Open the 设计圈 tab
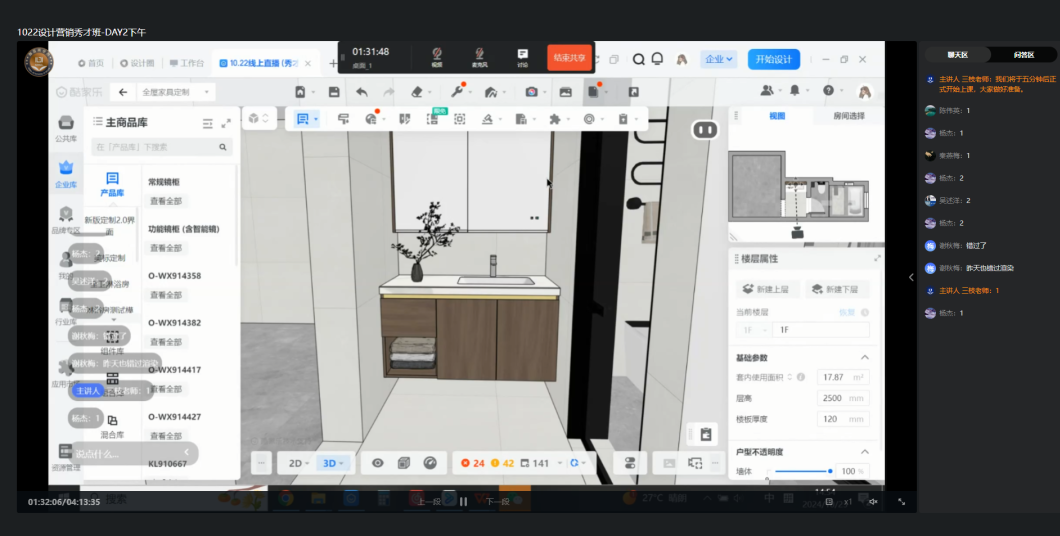1060x536 pixels. click(x=138, y=63)
